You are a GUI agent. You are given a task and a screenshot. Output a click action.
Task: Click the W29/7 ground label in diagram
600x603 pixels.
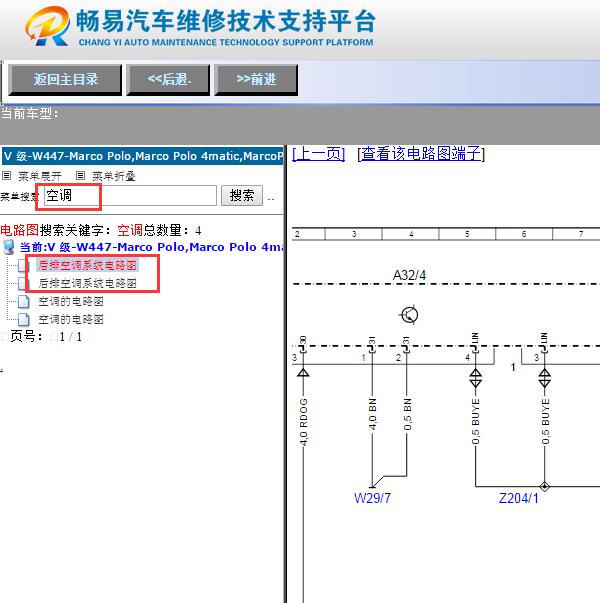pyautogui.click(x=372, y=498)
